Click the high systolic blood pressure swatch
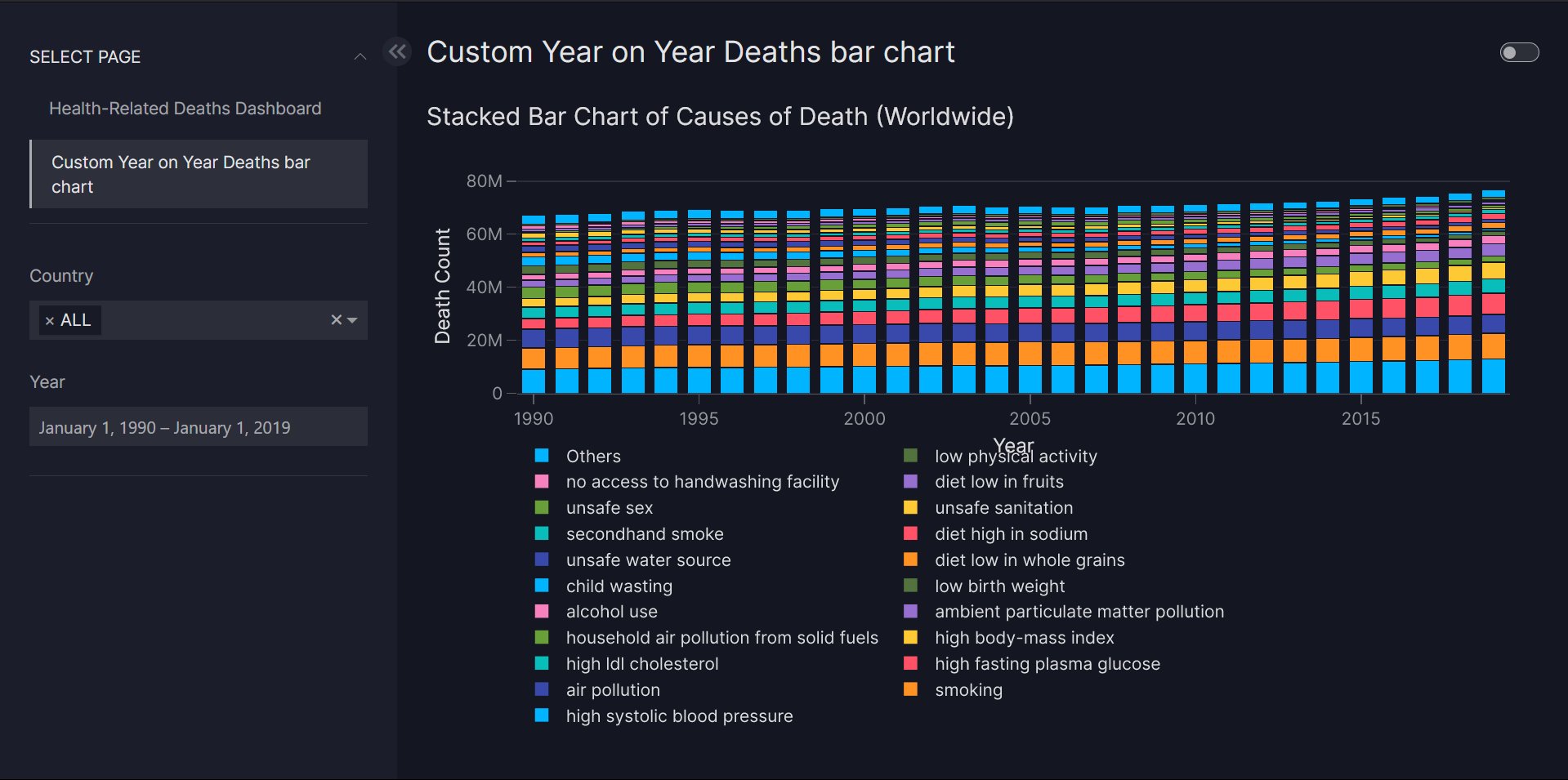The image size is (1568, 780). (x=542, y=715)
